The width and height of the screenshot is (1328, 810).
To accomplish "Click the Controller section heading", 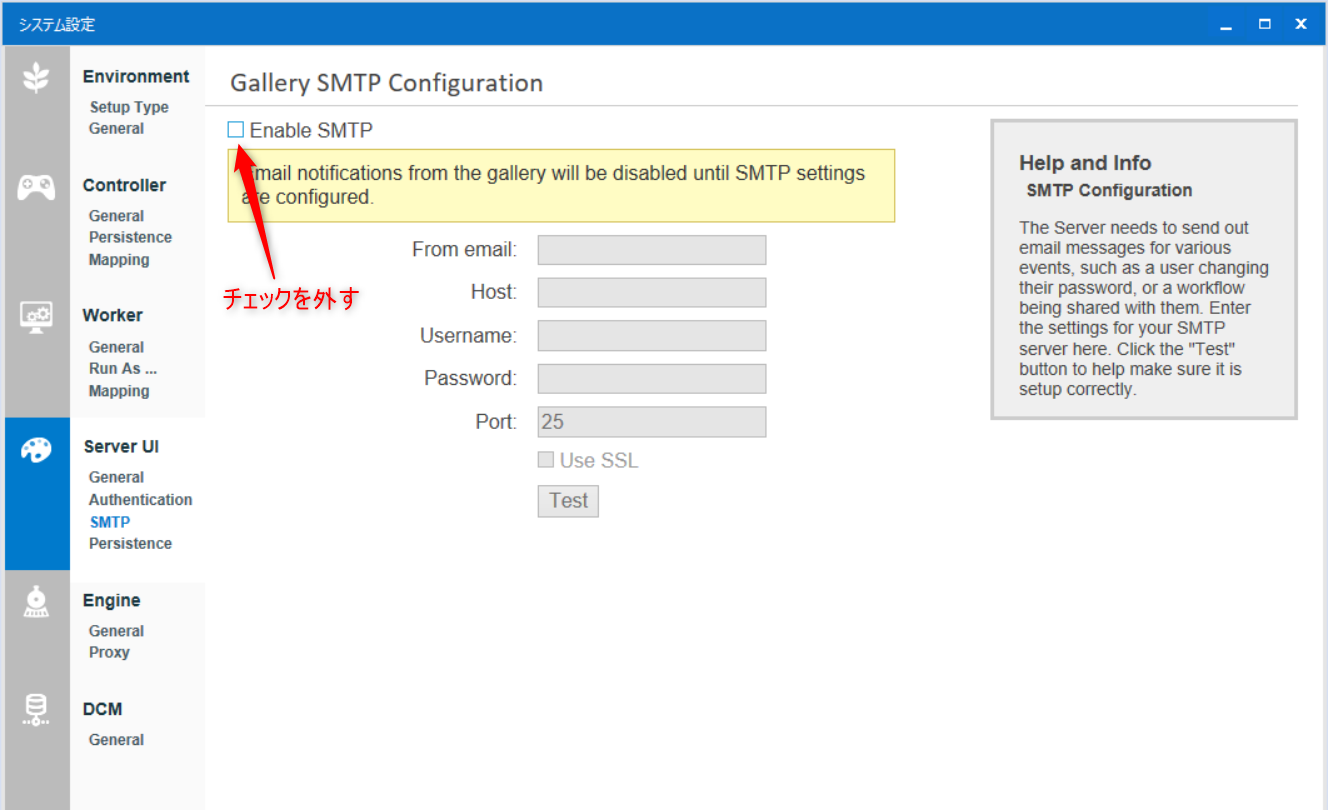I will click(x=124, y=185).
